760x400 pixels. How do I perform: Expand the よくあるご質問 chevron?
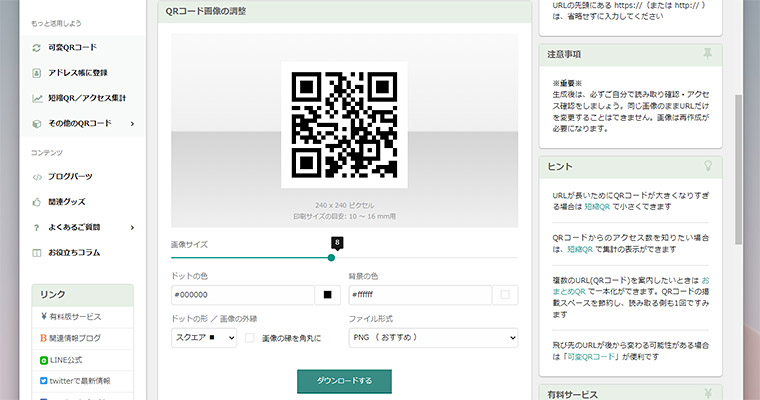(132, 227)
